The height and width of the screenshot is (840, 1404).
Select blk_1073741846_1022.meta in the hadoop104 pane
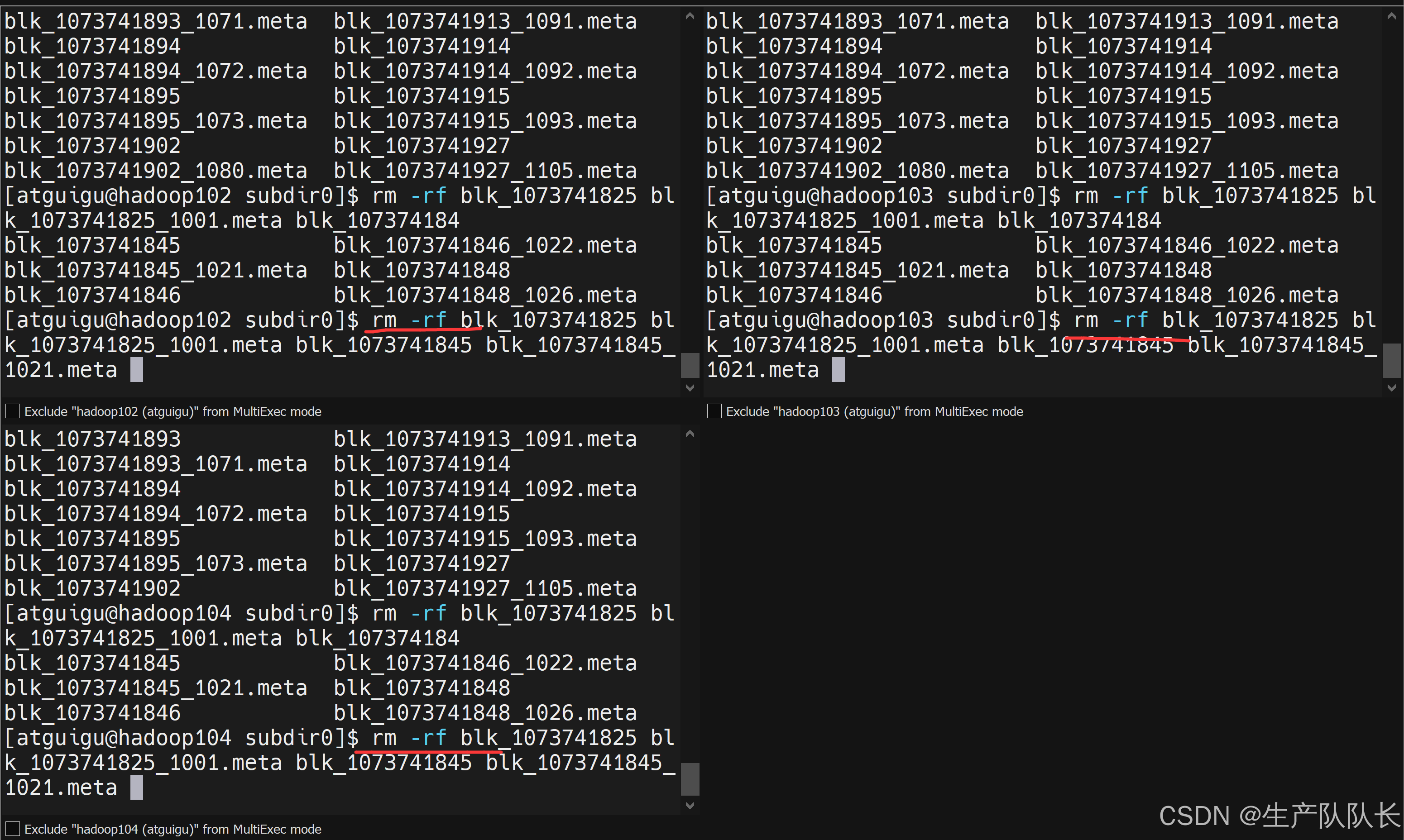pos(485,663)
